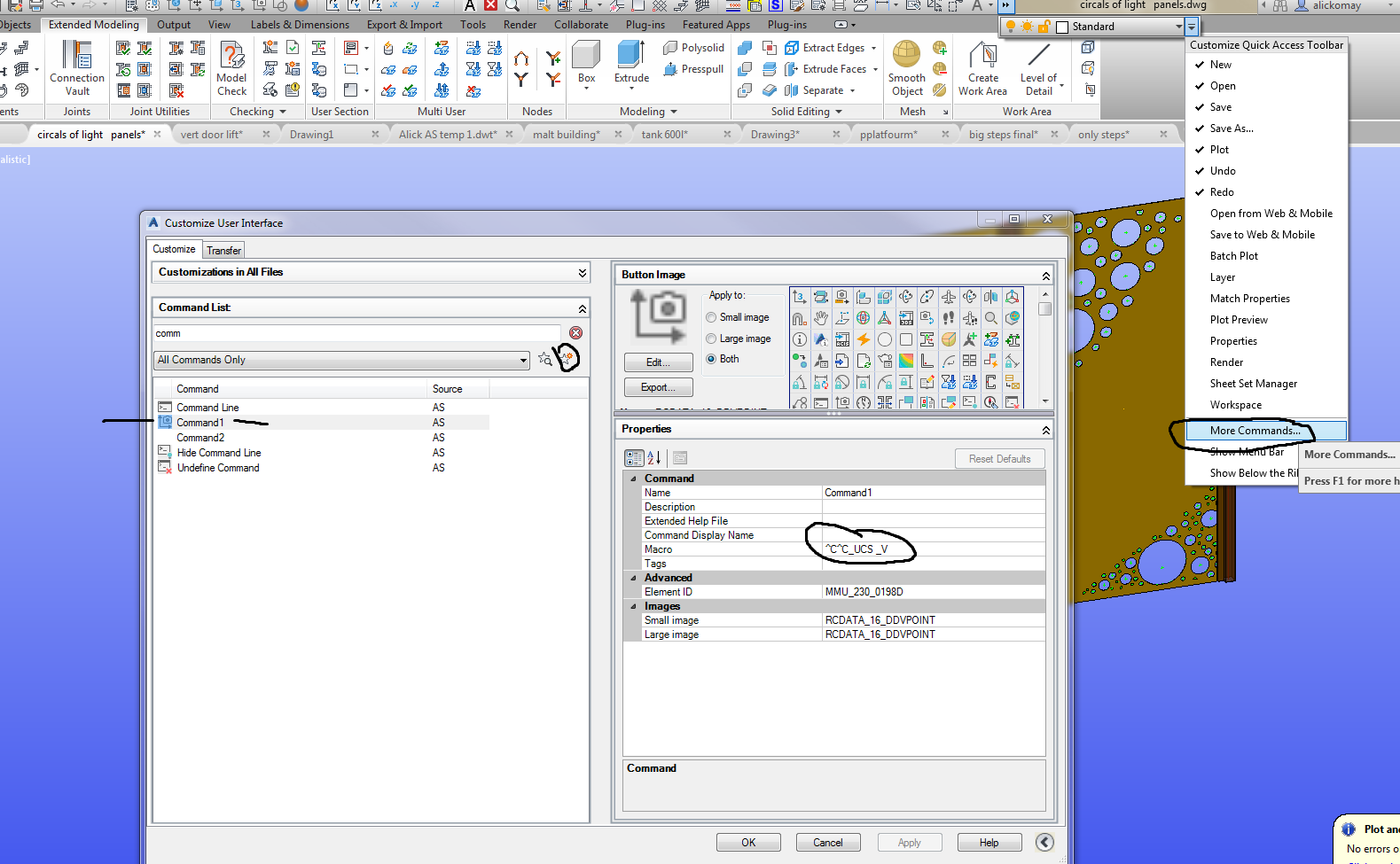Run the Model Check tool

231,68
